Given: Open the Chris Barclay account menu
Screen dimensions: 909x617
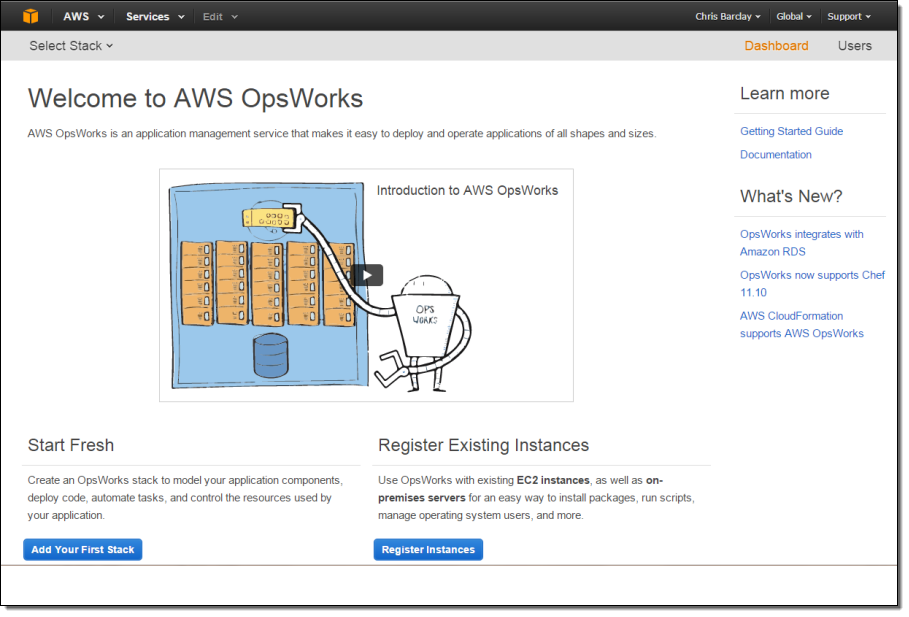Looking at the screenshot, I should point(727,17).
